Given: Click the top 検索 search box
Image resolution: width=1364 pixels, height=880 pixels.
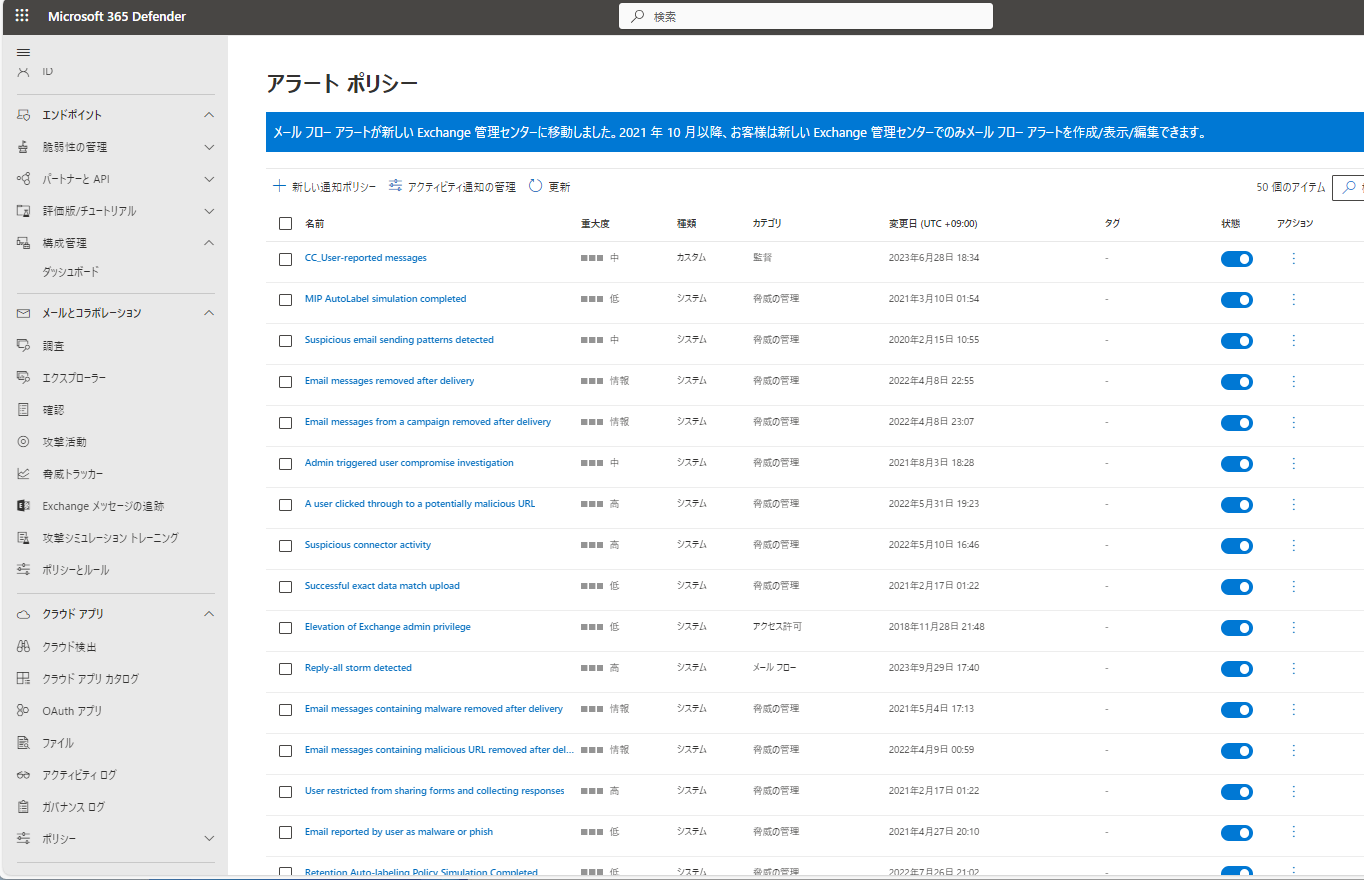Looking at the screenshot, I should pyautogui.click(x=806, y=16).
